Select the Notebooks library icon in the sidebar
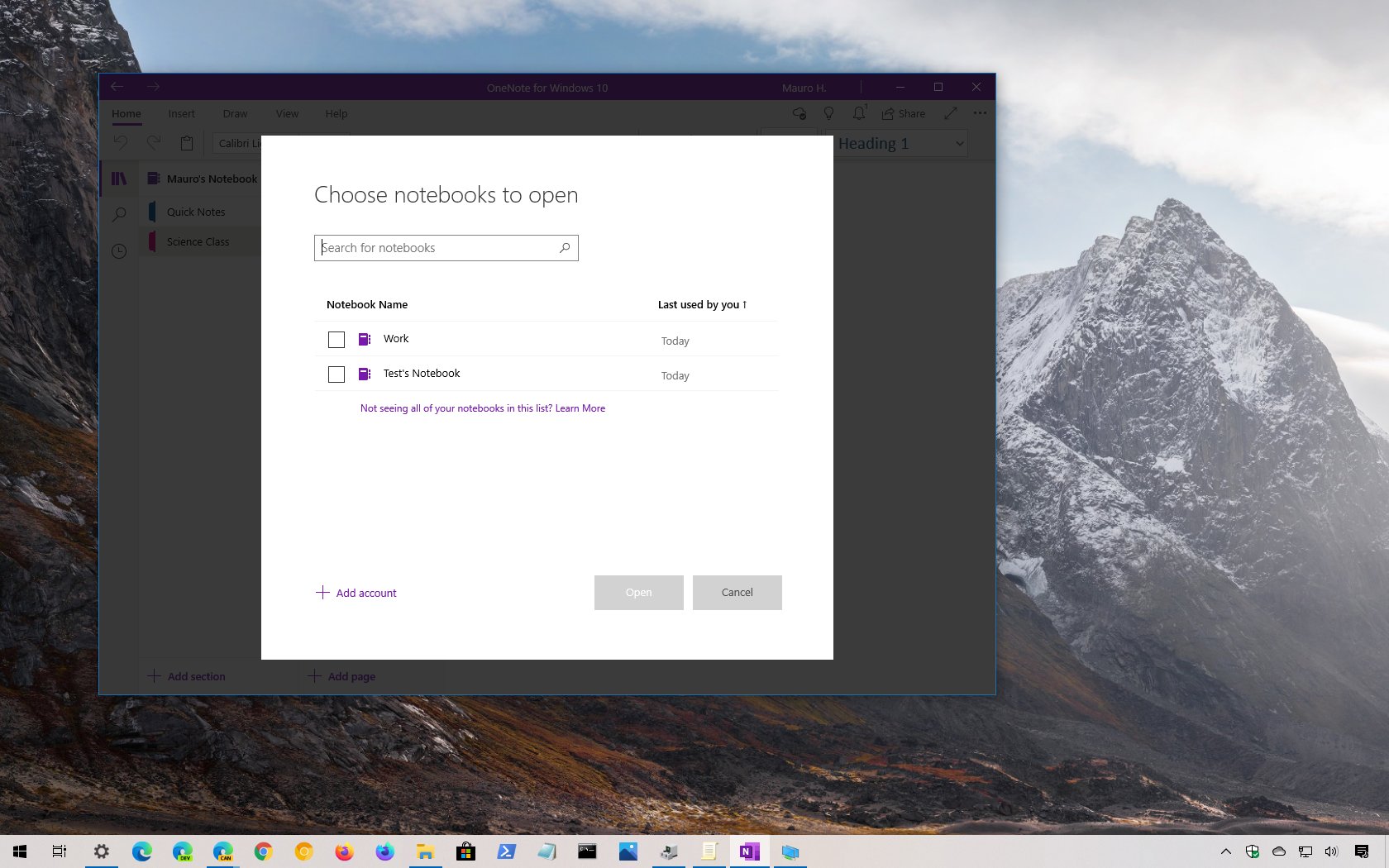 click(x=119, y=179)
